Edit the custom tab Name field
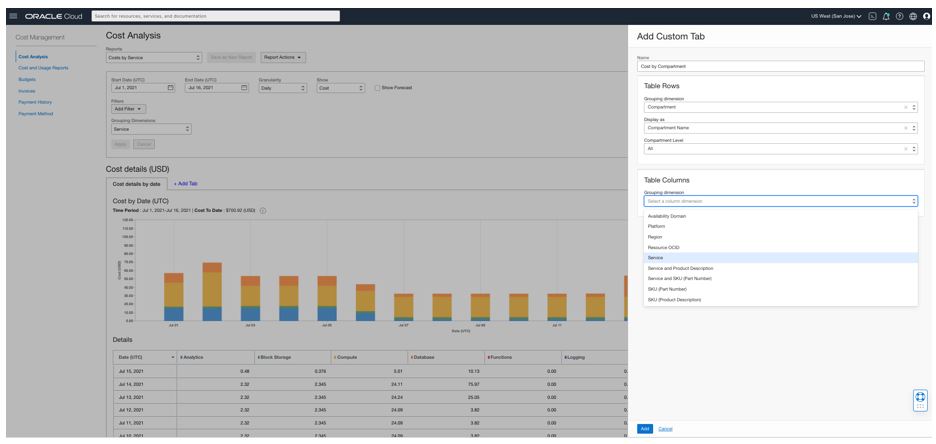 pyautogui.click(x=780, y=66)
